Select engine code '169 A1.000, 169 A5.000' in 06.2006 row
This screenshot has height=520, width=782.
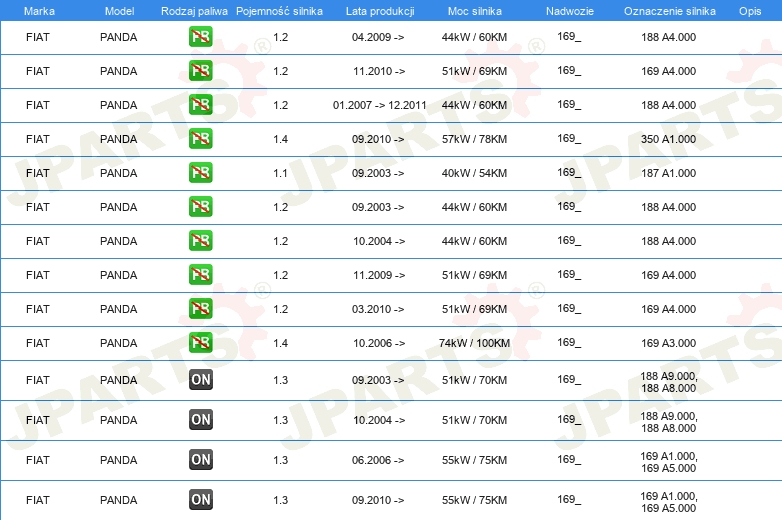pos(669,462)
